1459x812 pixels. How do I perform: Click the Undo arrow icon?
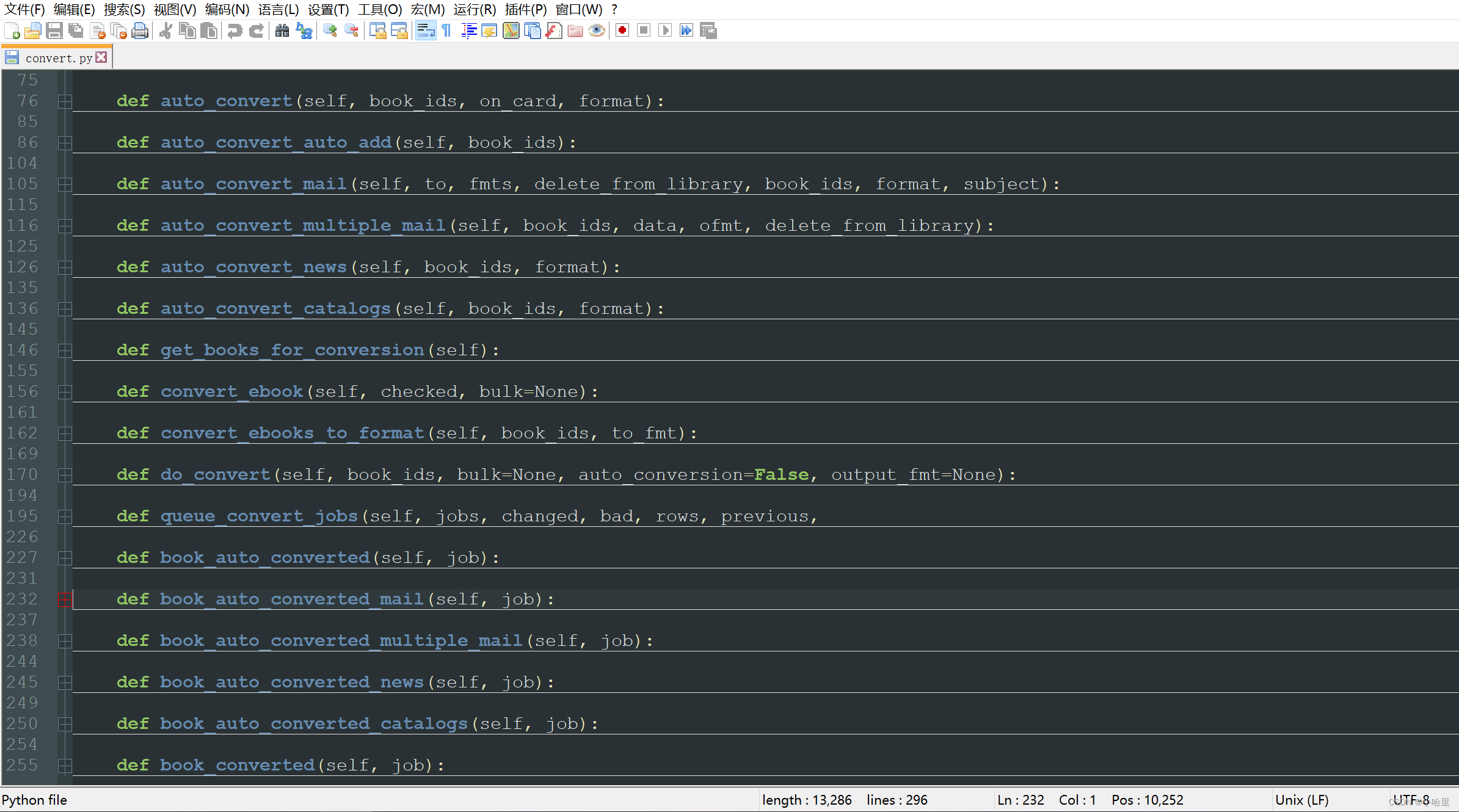[235, 31]
